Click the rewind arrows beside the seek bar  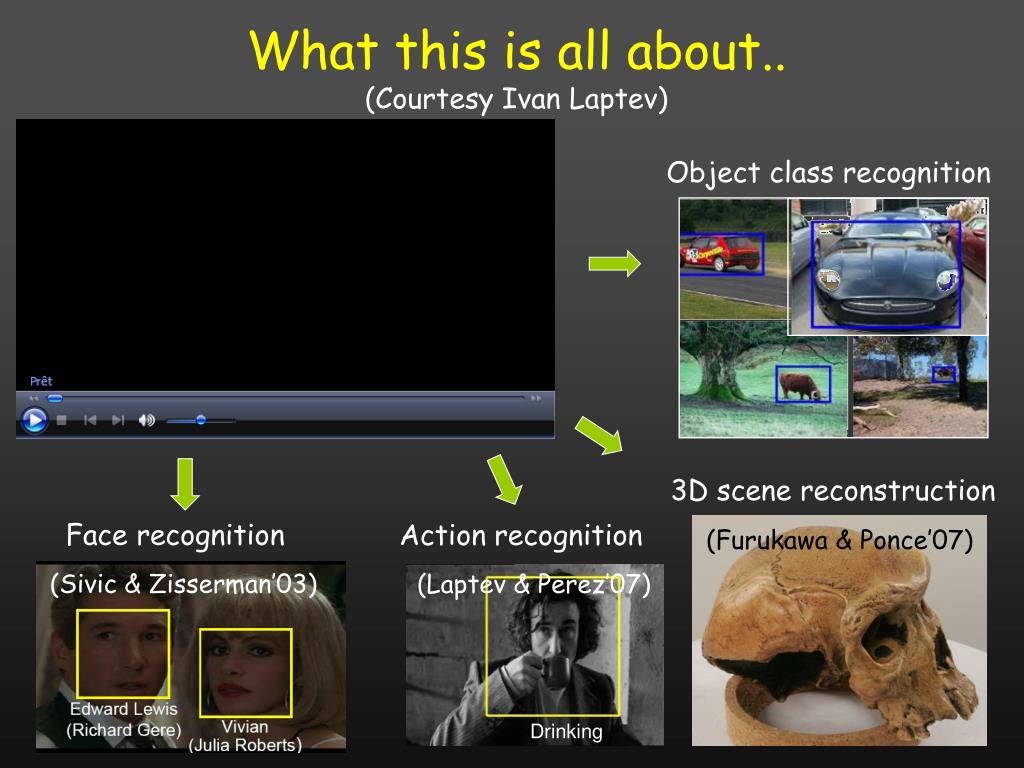pyautogui.click(x=34, y=398)
